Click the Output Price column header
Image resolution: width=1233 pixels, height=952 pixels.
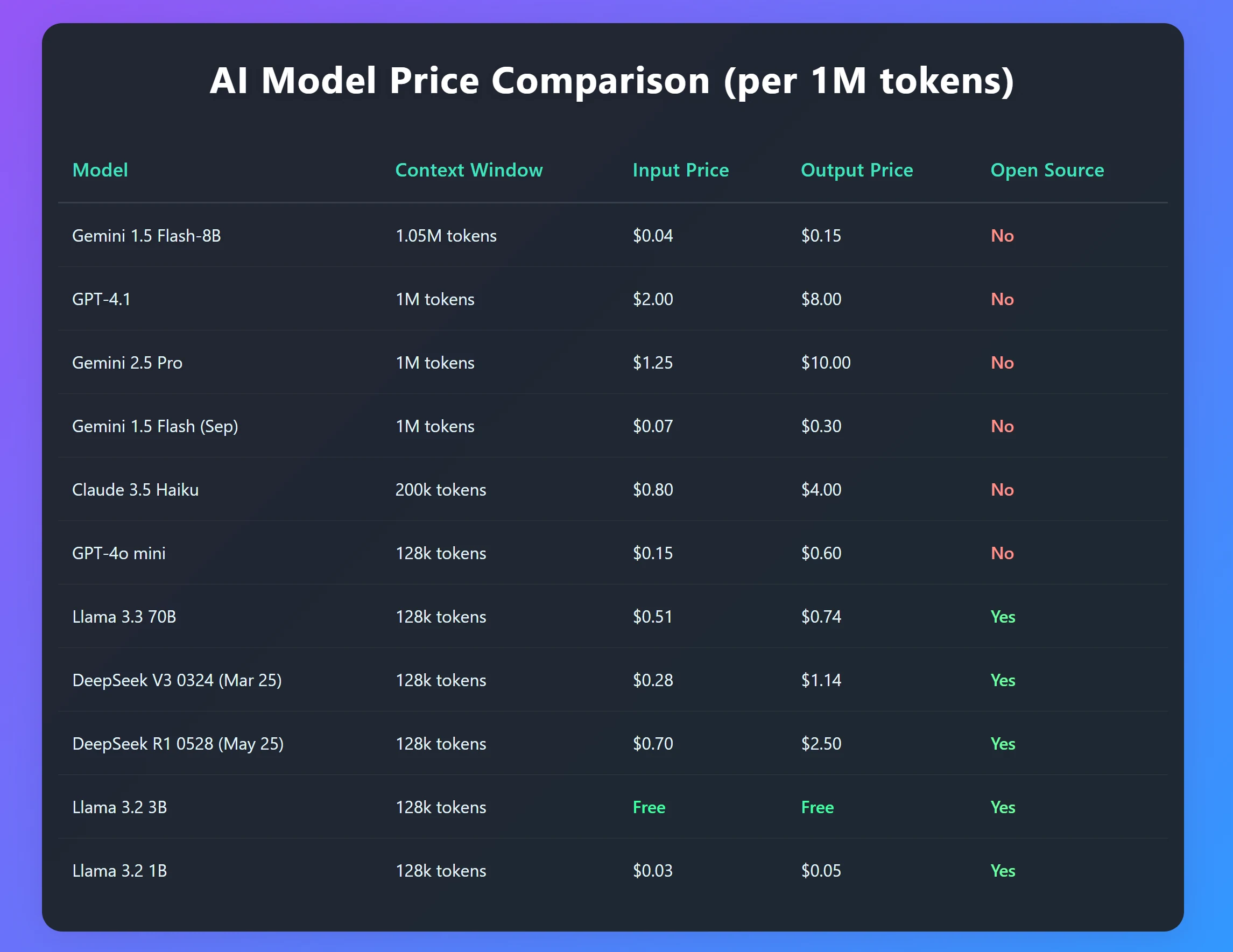[856, 170]
